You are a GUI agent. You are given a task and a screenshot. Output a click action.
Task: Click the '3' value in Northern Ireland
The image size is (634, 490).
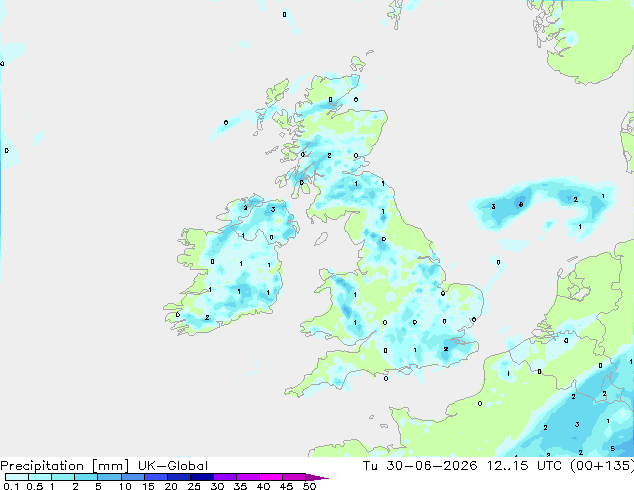(x=273, y=209)
